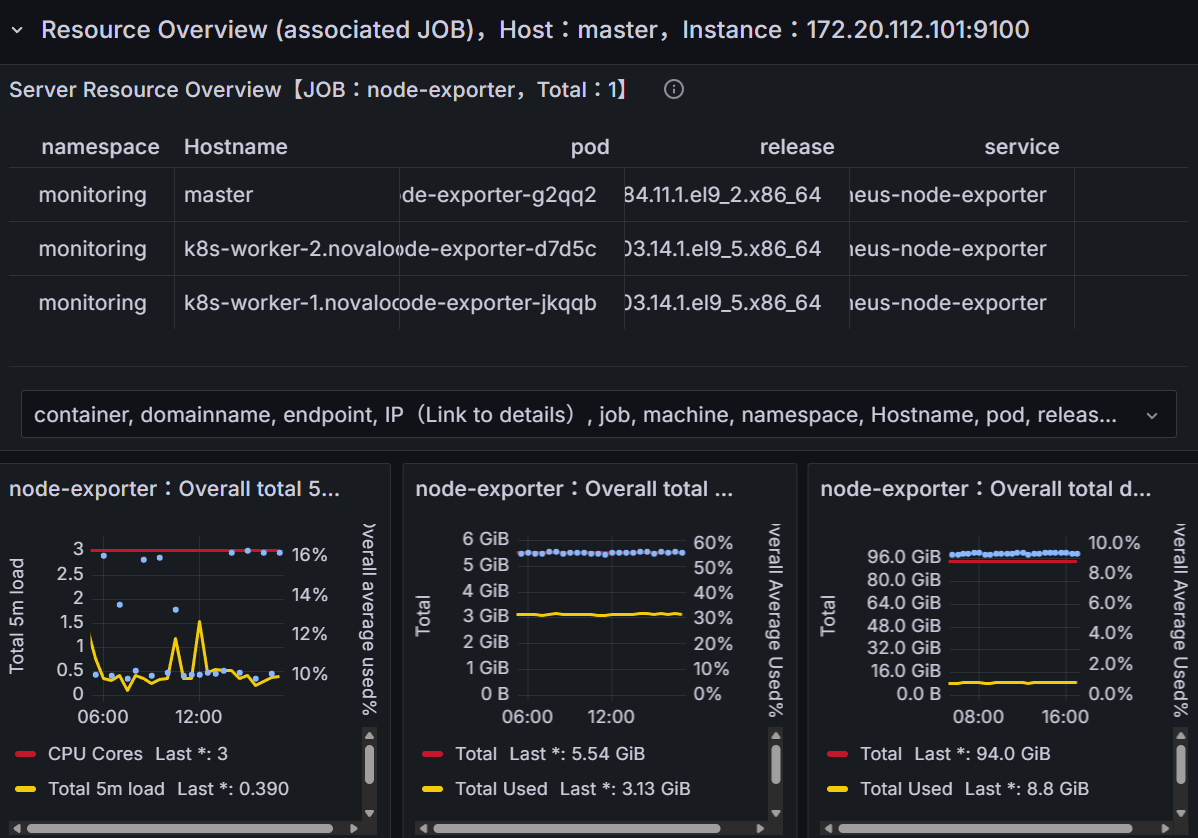
Task: Select the k8s-worker-2 hostname cell
Action: click(287, 249)
